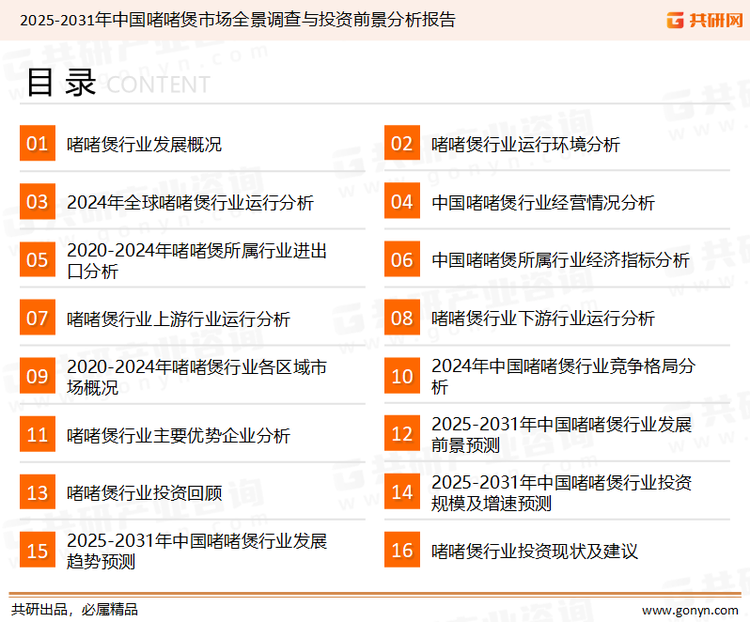Open chapter 2020-2024年啫啫煲所属行业进出口分析
Screen dimensions: 750x622
[x=197, y=261]
